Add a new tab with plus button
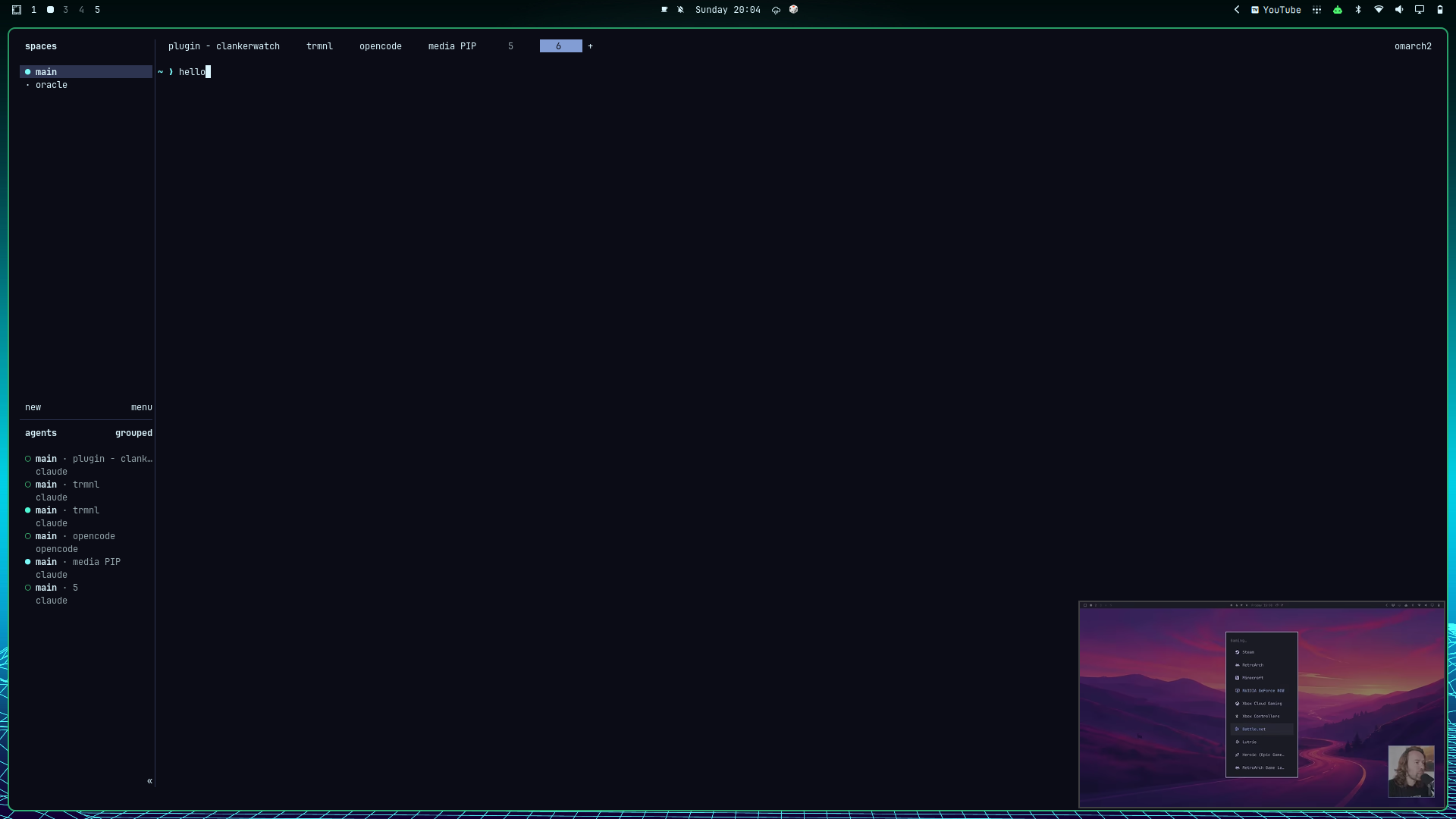1456x819 pixels. pyautogui.click(x=590, y=46)
